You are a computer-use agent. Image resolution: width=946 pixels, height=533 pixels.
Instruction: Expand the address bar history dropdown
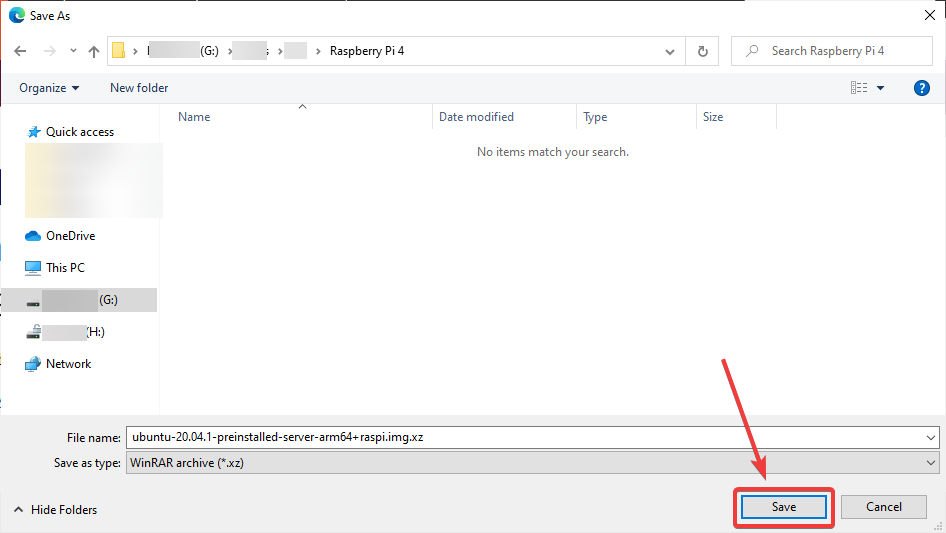[670, 51]
